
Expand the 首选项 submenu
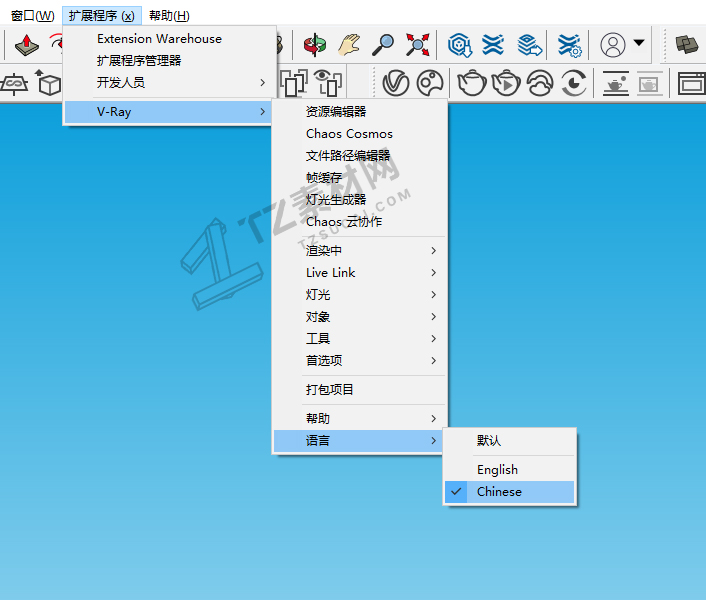click(359, 361)
